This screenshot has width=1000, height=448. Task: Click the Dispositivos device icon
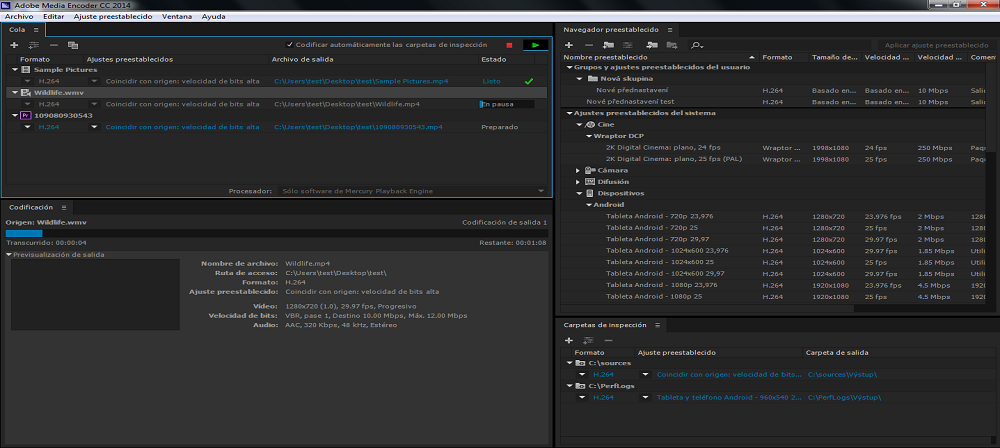[589, 193]
